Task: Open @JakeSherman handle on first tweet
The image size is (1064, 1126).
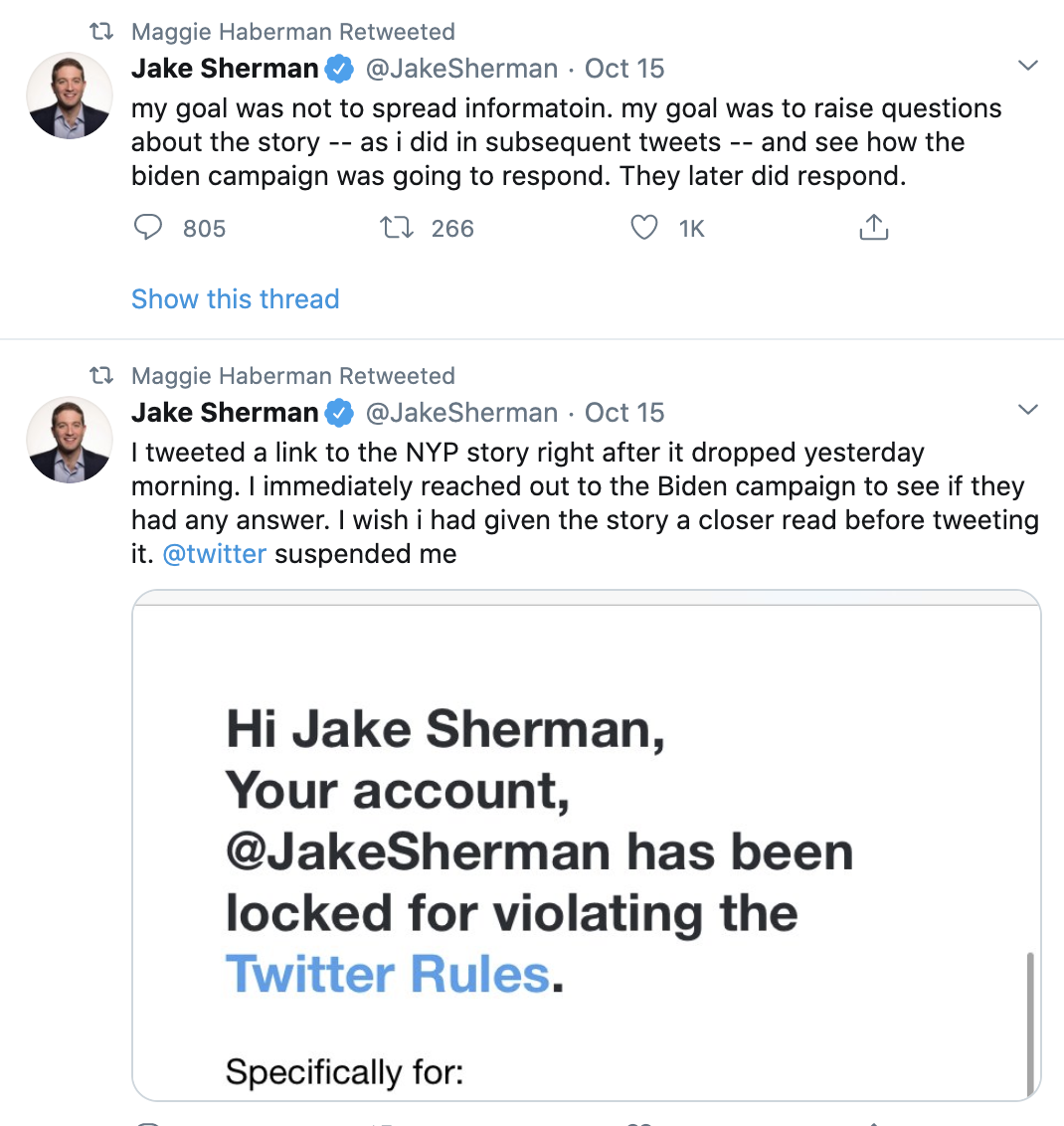Action: (462, 69)
